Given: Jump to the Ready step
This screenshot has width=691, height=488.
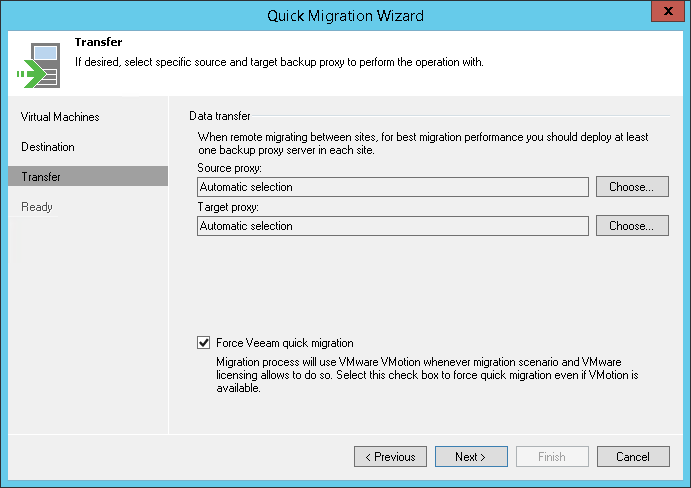Looking at the screenshot, I should (37, 207).
